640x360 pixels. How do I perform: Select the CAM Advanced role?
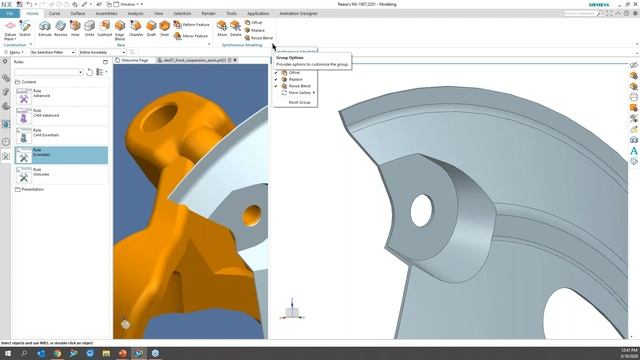tap(61, 116)
